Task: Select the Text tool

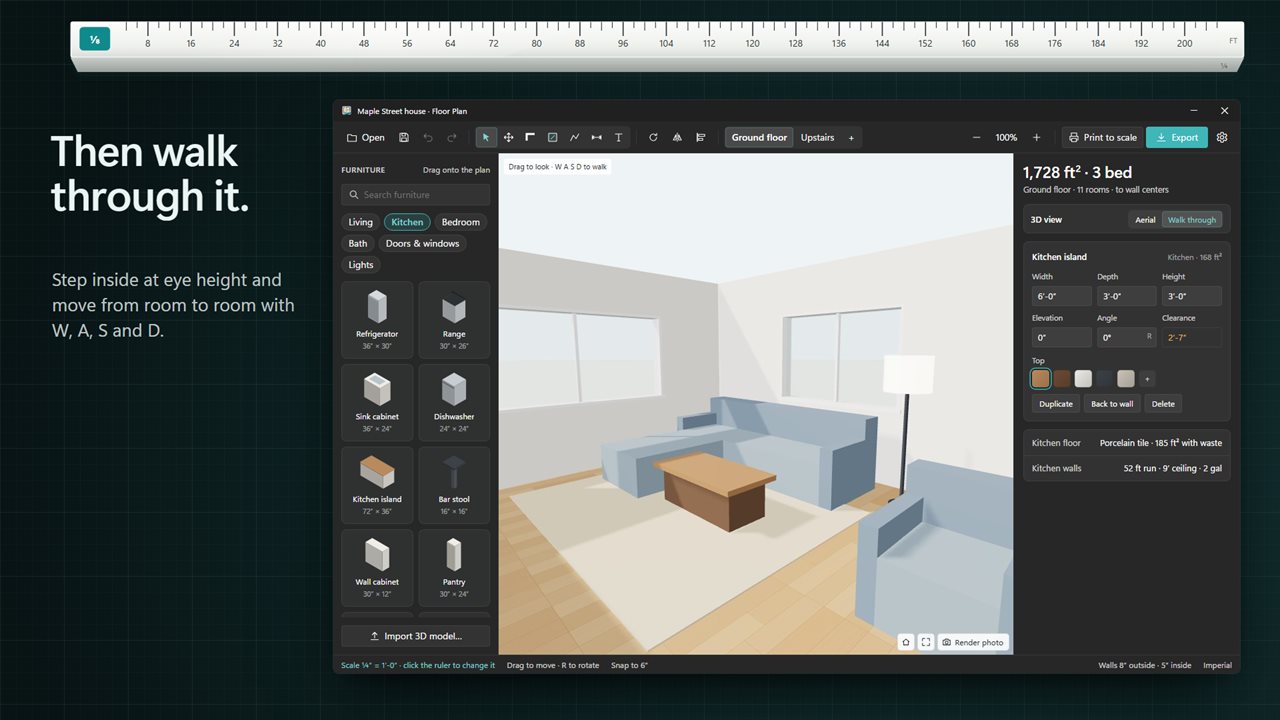Action: (x=618, y=138)
